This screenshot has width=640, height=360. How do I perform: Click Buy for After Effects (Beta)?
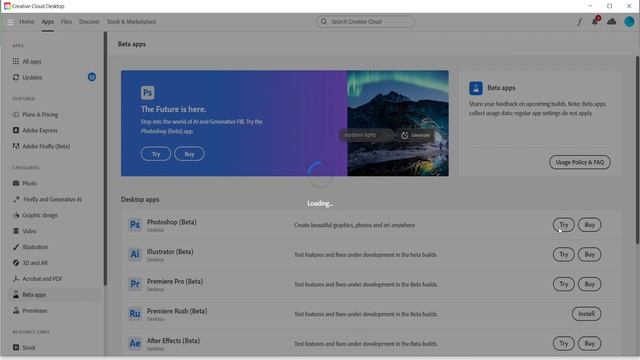pyautogui.click(x=590, y=344)
